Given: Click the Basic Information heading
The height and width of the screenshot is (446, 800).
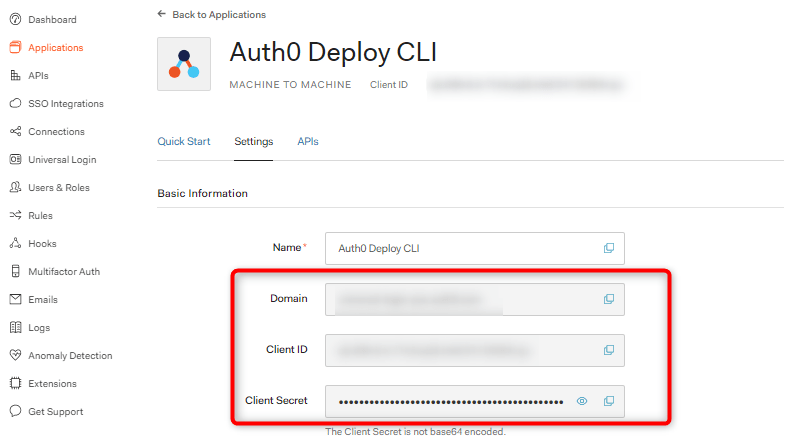Looking at the screenshot, I should click(x=203, y=193).
